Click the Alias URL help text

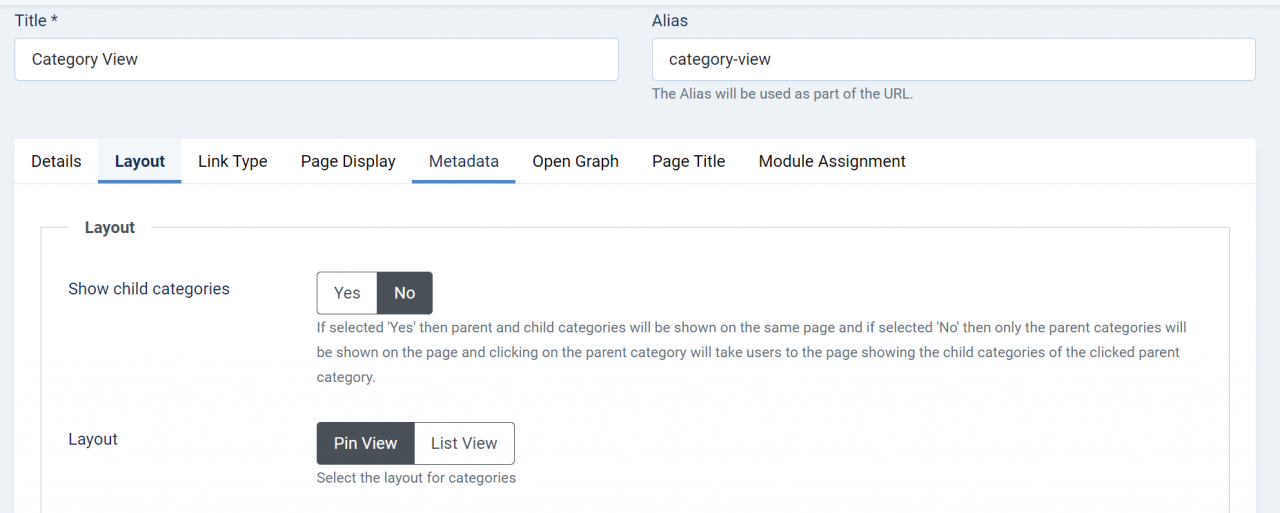coord(782,94)
